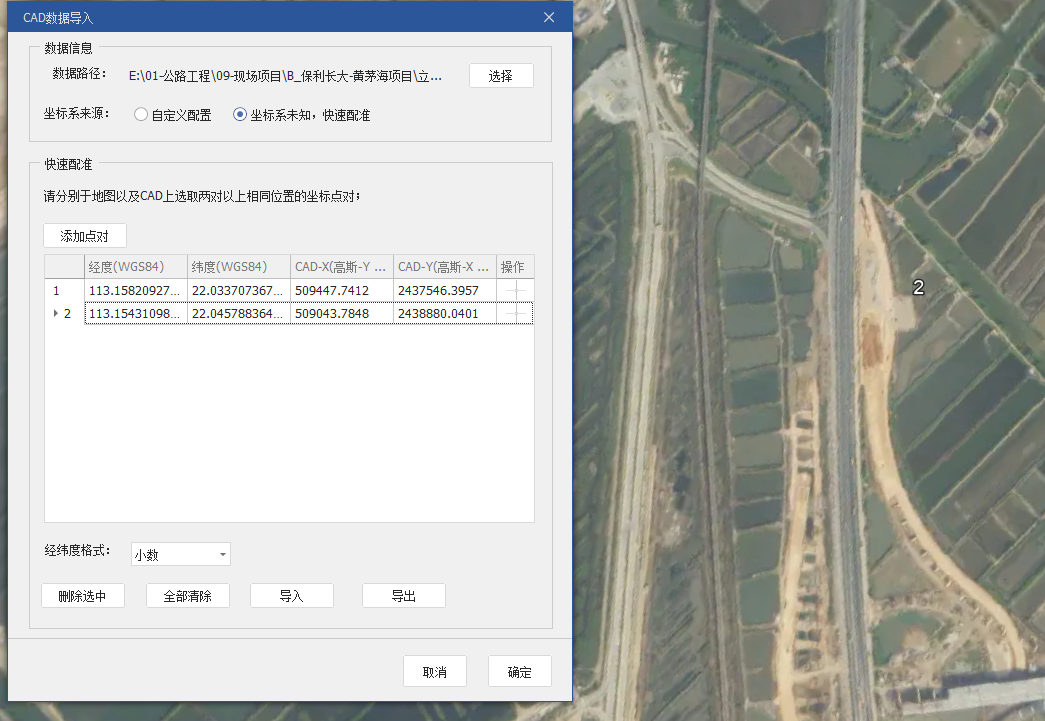Close the CAD数据导入 dialog
This screenshot has height=721, width=1045.
[548, 18]
